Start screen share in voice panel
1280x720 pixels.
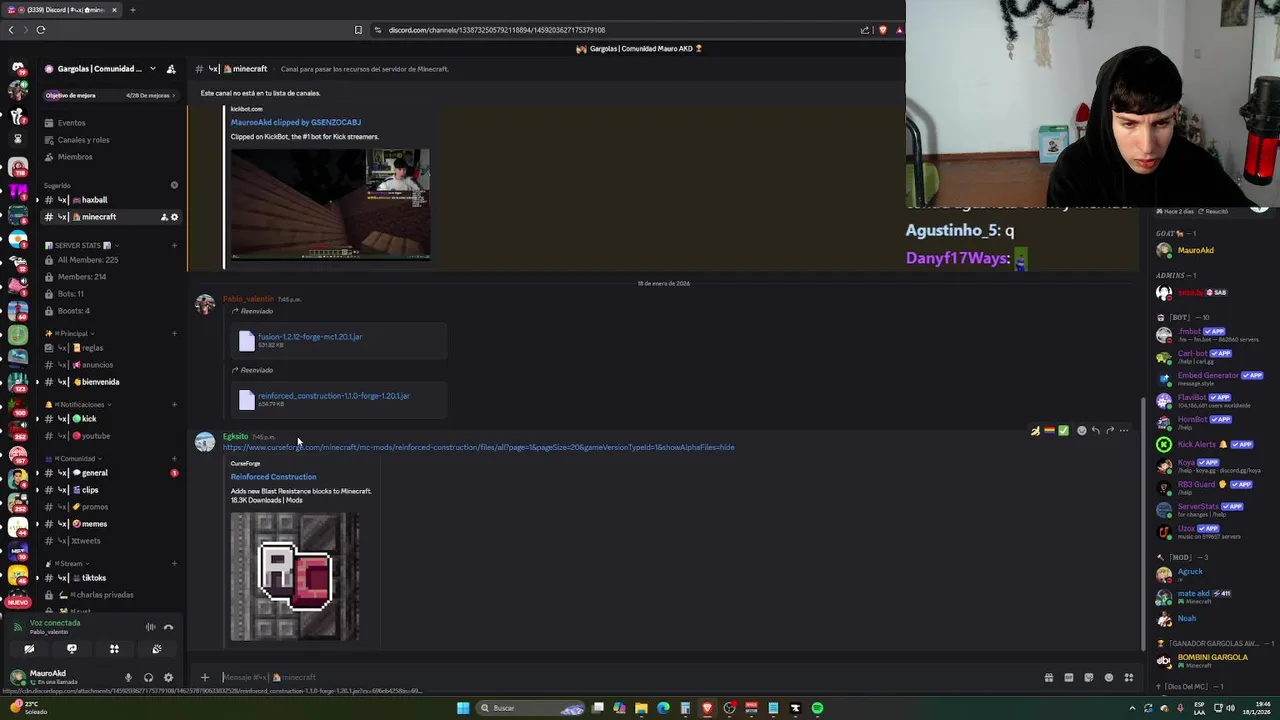[x=71, y=649]
